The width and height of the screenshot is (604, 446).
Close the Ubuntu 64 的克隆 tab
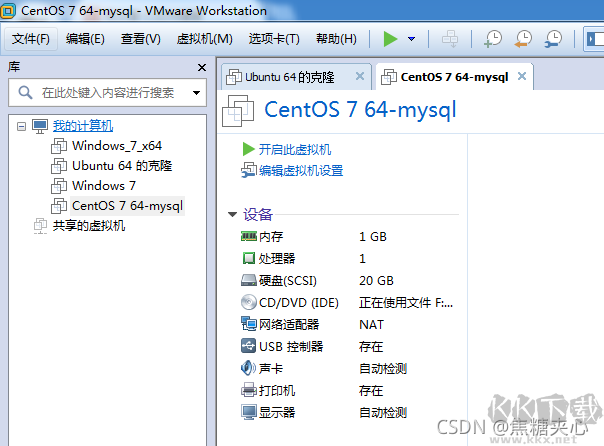[x=360, y=76]
